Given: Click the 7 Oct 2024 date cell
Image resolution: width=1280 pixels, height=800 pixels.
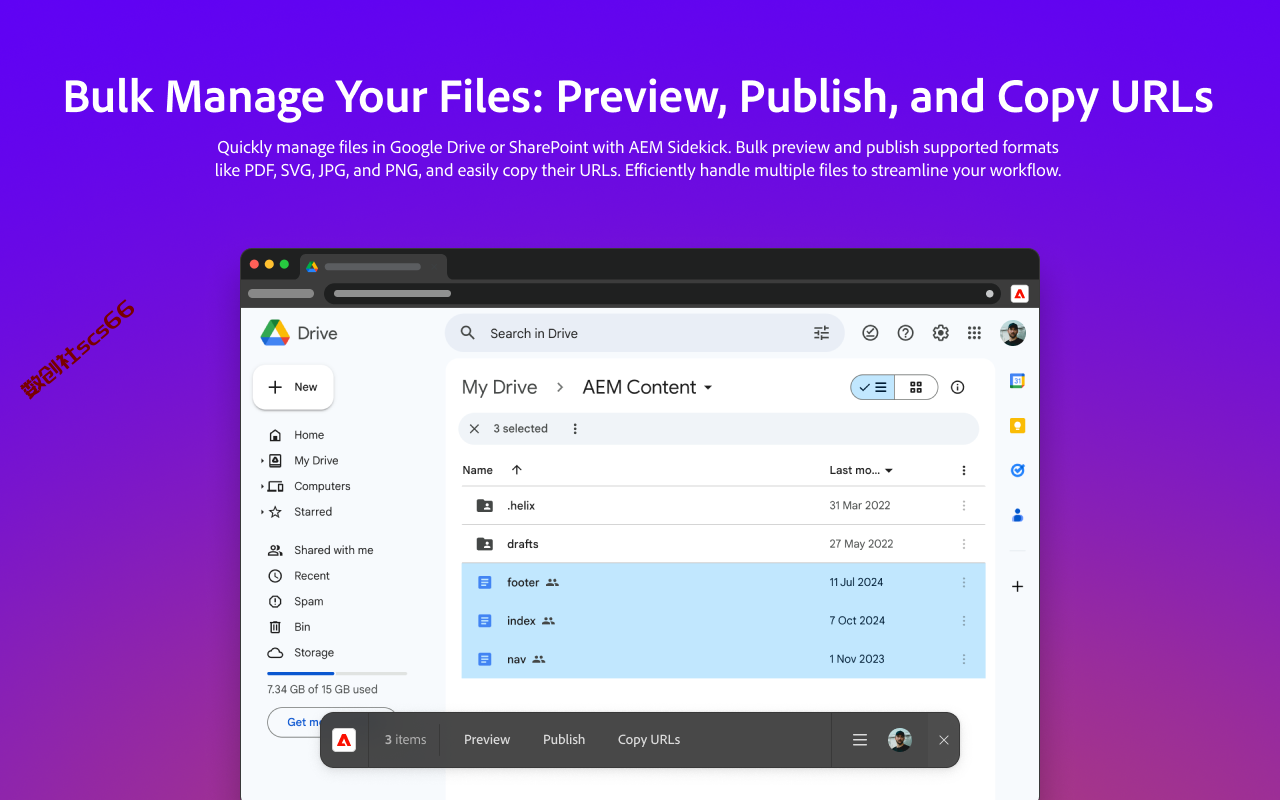Looking at the screenshot, I should coord(857,621).
